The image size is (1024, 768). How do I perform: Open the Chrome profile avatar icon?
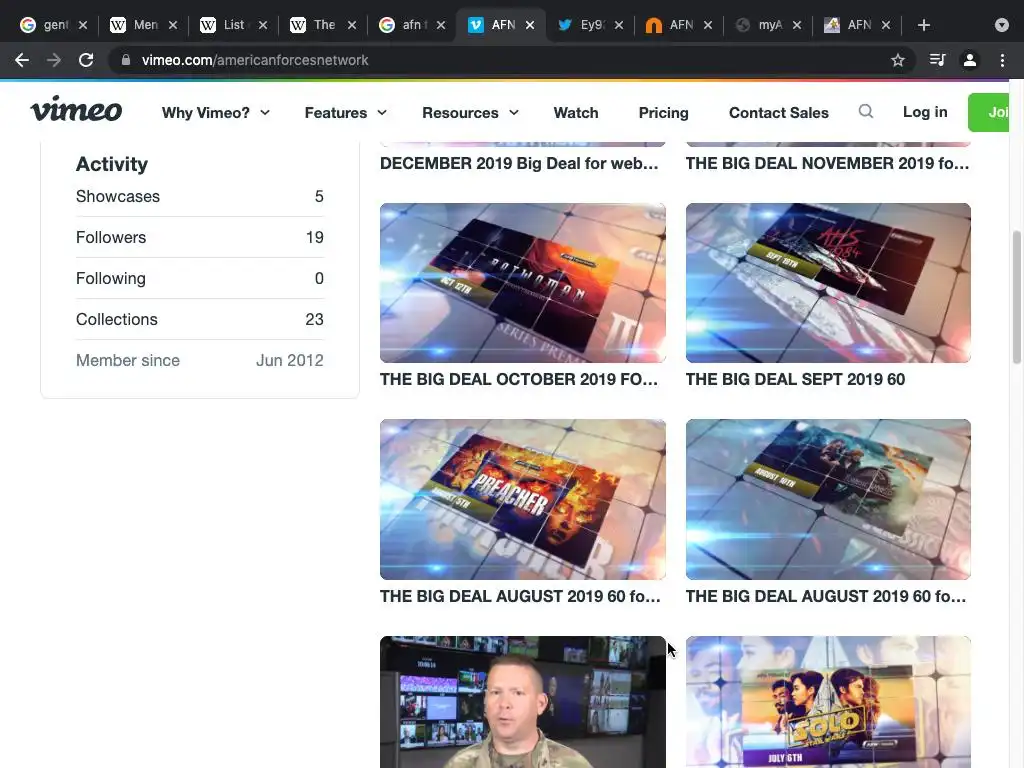coord(970,60)
